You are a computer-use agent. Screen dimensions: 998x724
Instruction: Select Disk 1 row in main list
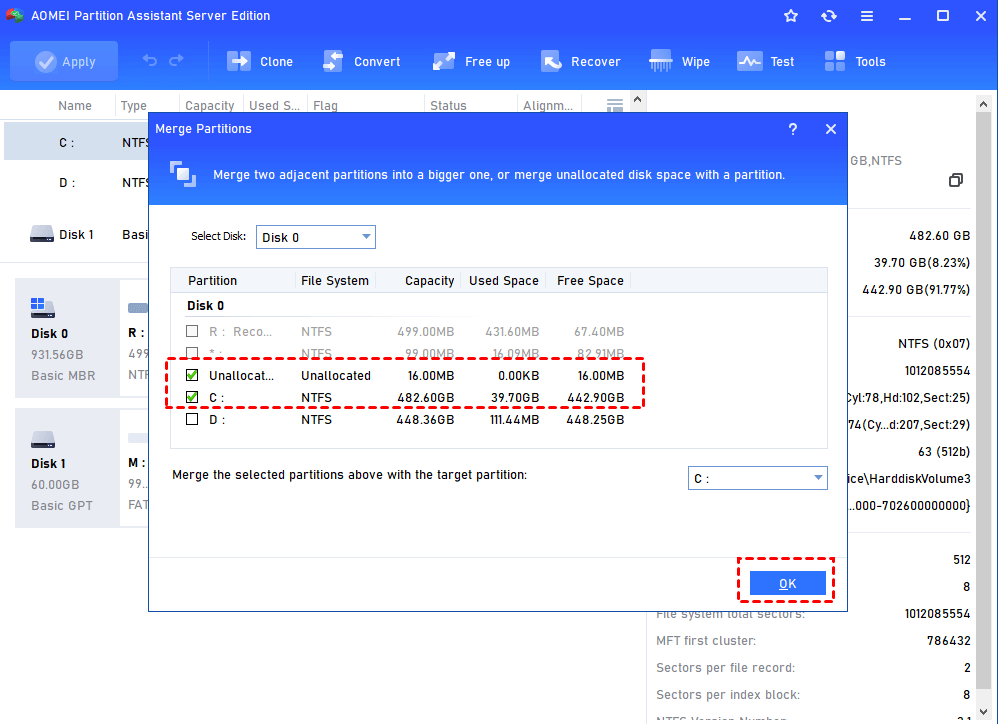(x=76, y=235)
